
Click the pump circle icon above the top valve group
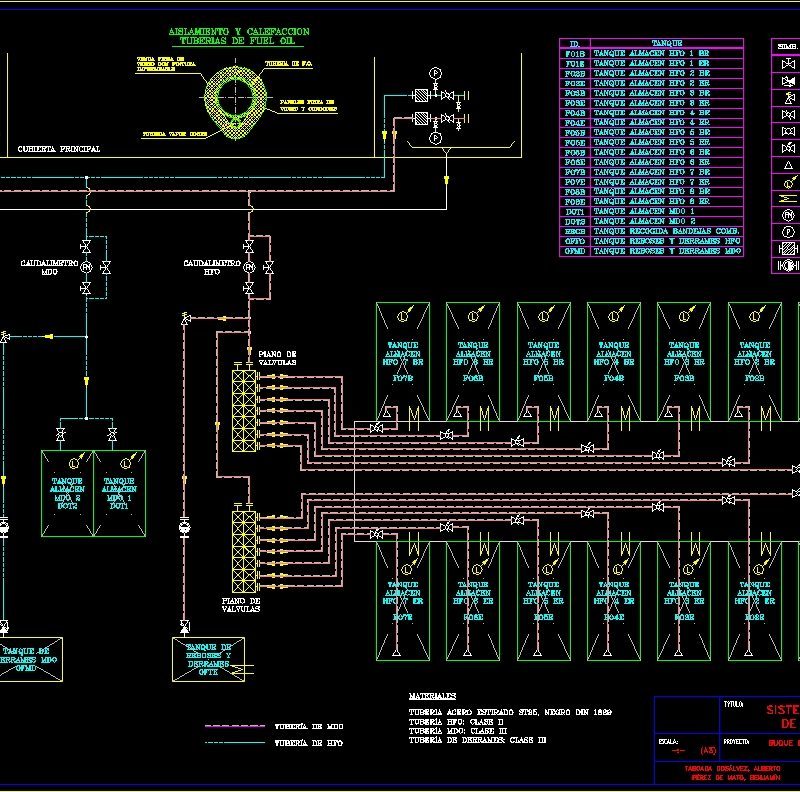pos(436,74)
